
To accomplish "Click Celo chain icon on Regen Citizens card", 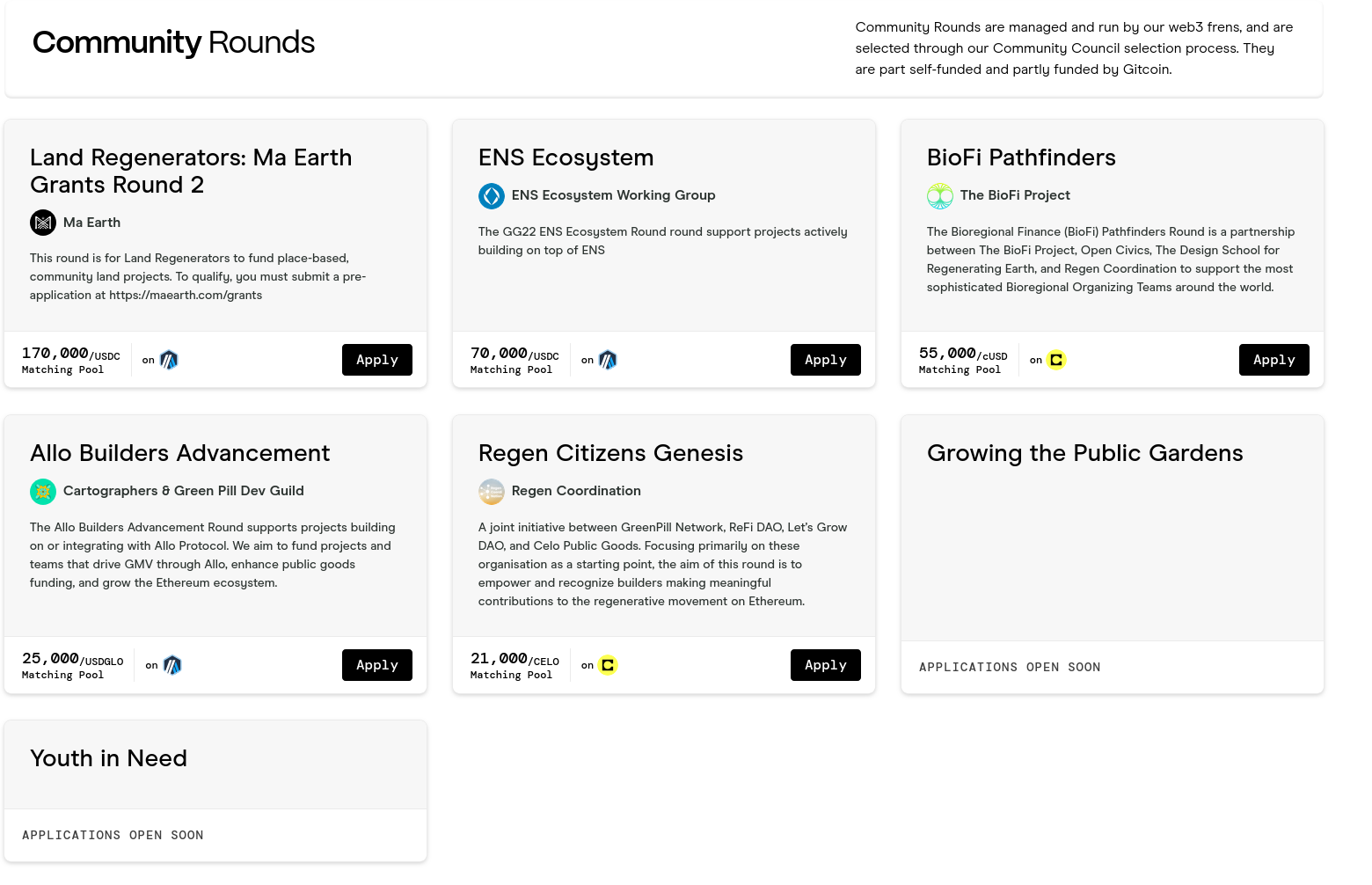I will (x=608, y=665).
